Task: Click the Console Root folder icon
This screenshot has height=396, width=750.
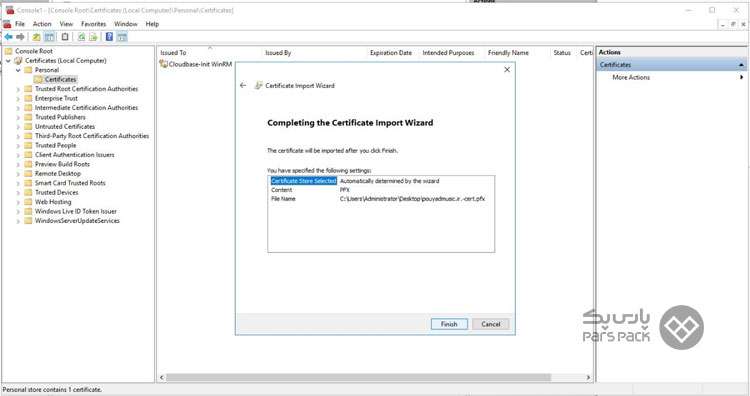Action: pos(9,51)
